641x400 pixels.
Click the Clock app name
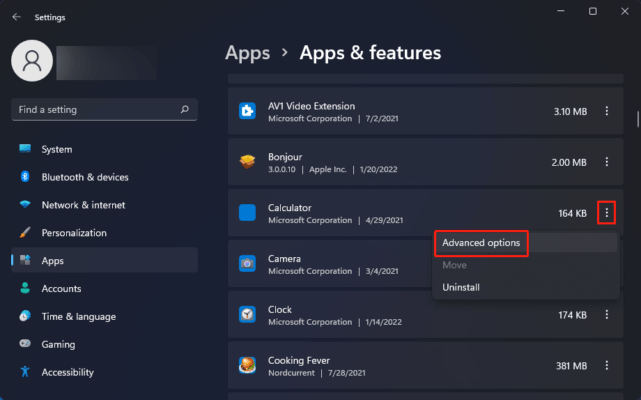(280, 310)
